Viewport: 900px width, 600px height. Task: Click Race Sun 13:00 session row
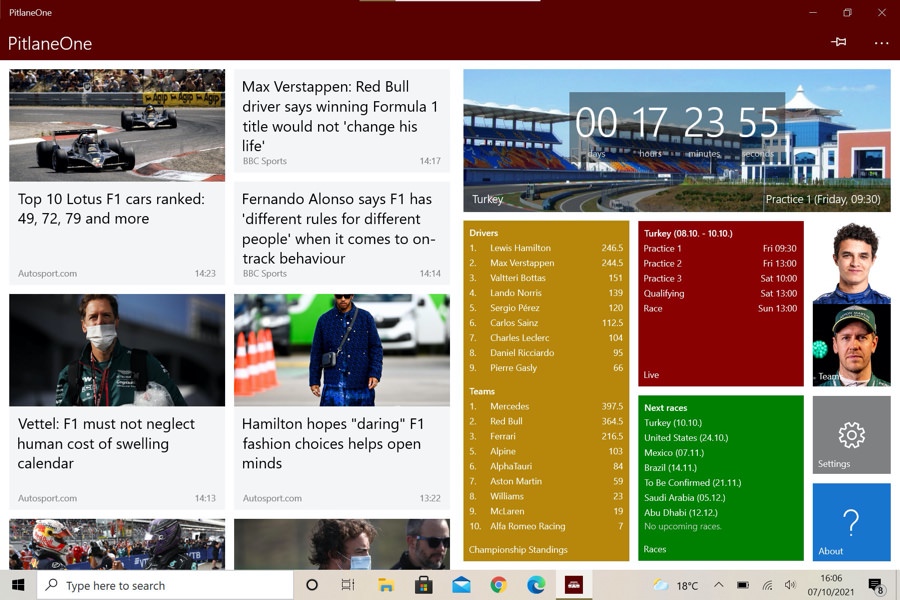pyautogui.click(x=720, y=308)
